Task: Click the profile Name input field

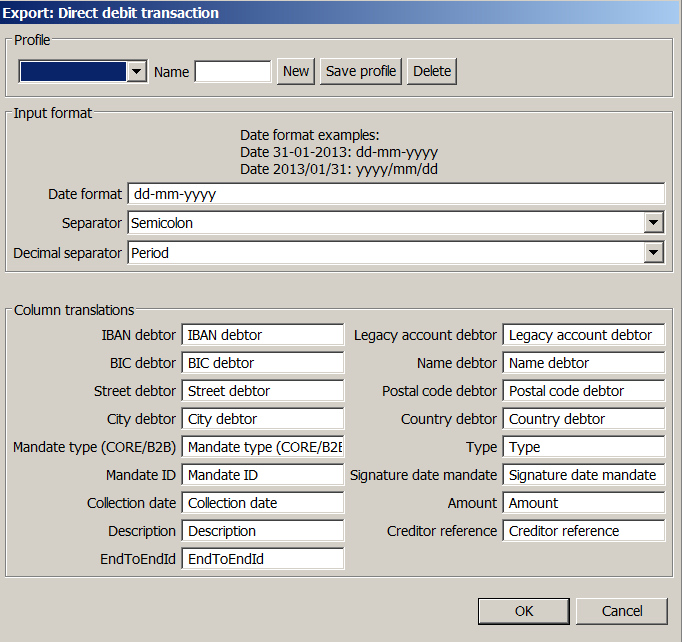Action: 233,71
